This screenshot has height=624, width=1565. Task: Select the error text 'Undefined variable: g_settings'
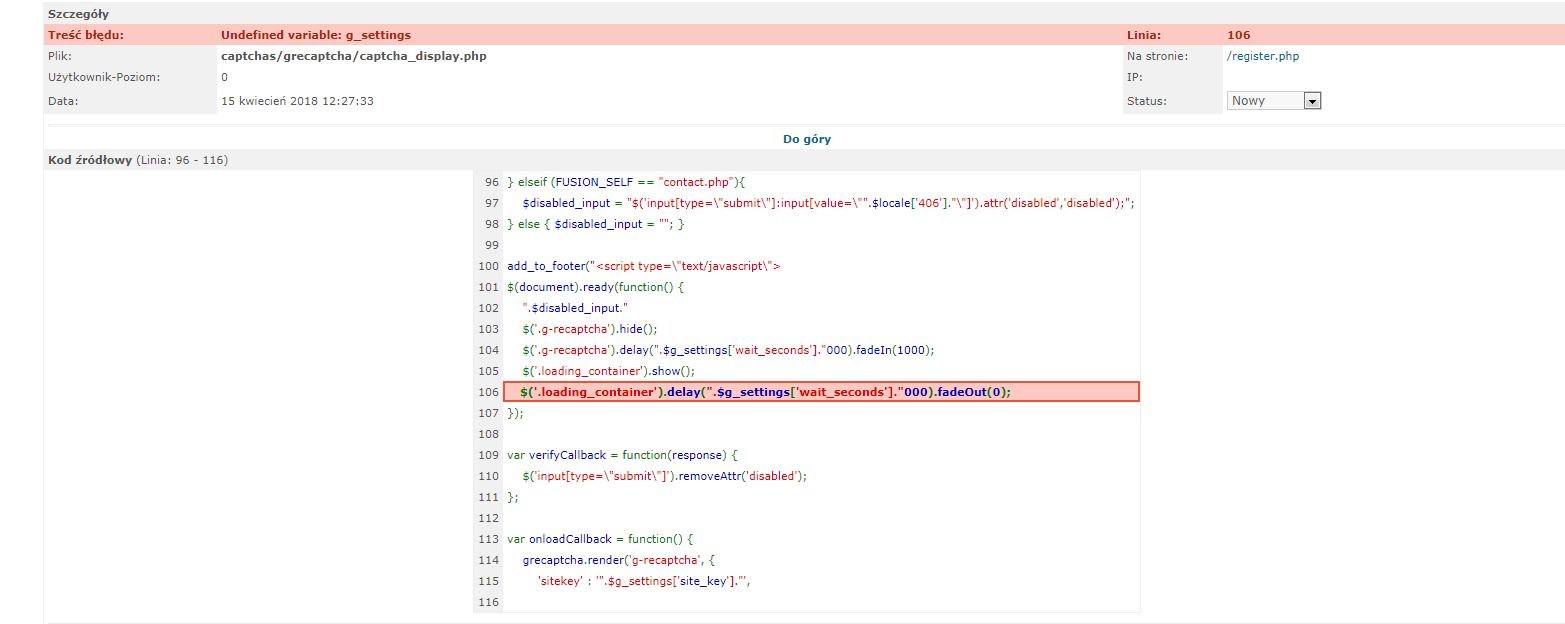pos(316,35)
